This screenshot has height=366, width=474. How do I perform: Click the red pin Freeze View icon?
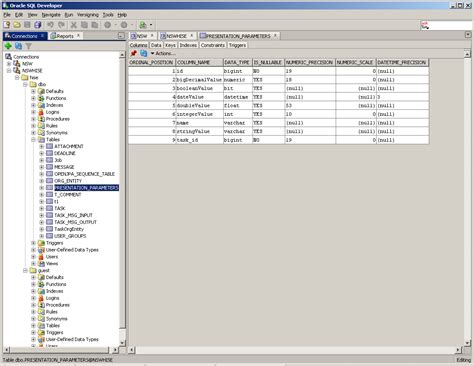[x=134, y=53]
